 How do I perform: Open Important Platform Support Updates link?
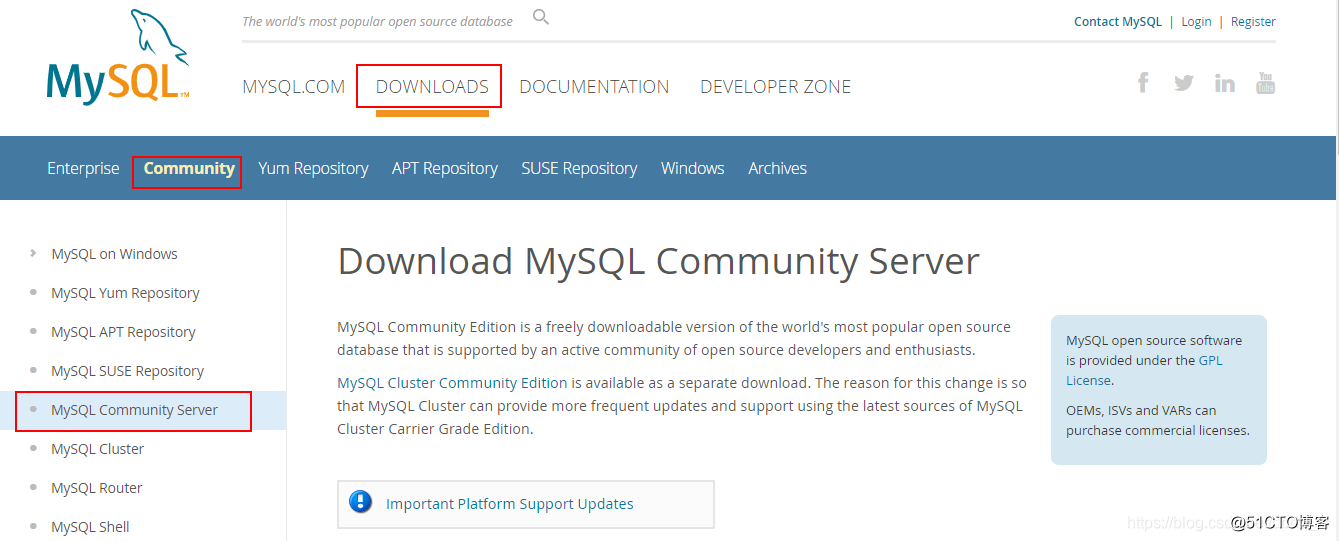click(x=510, y=504)
